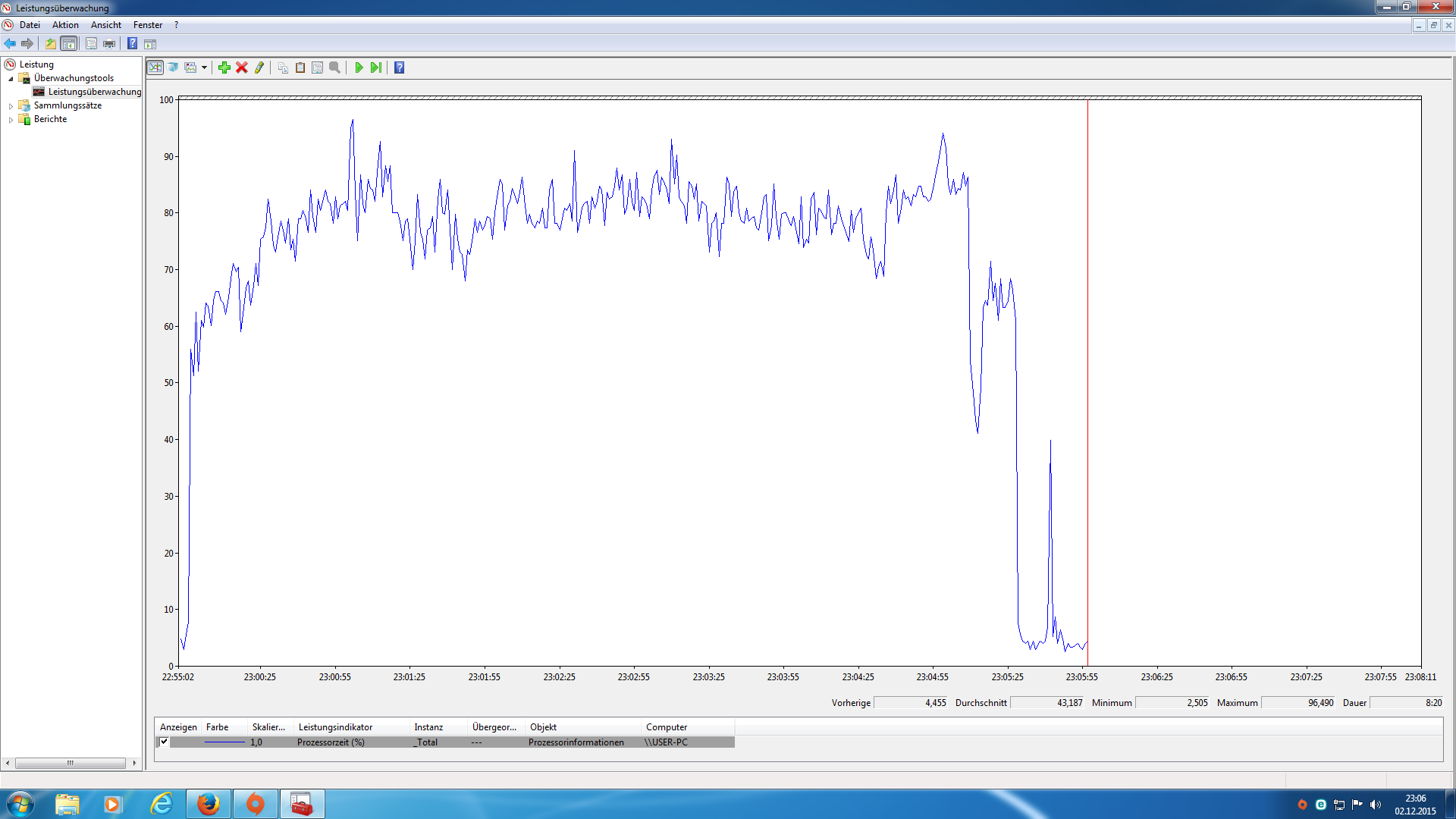Viewport: 1456px width, 819px height.
Task: Click the highlight marker pen icon
Action: (x=259, y=67)
